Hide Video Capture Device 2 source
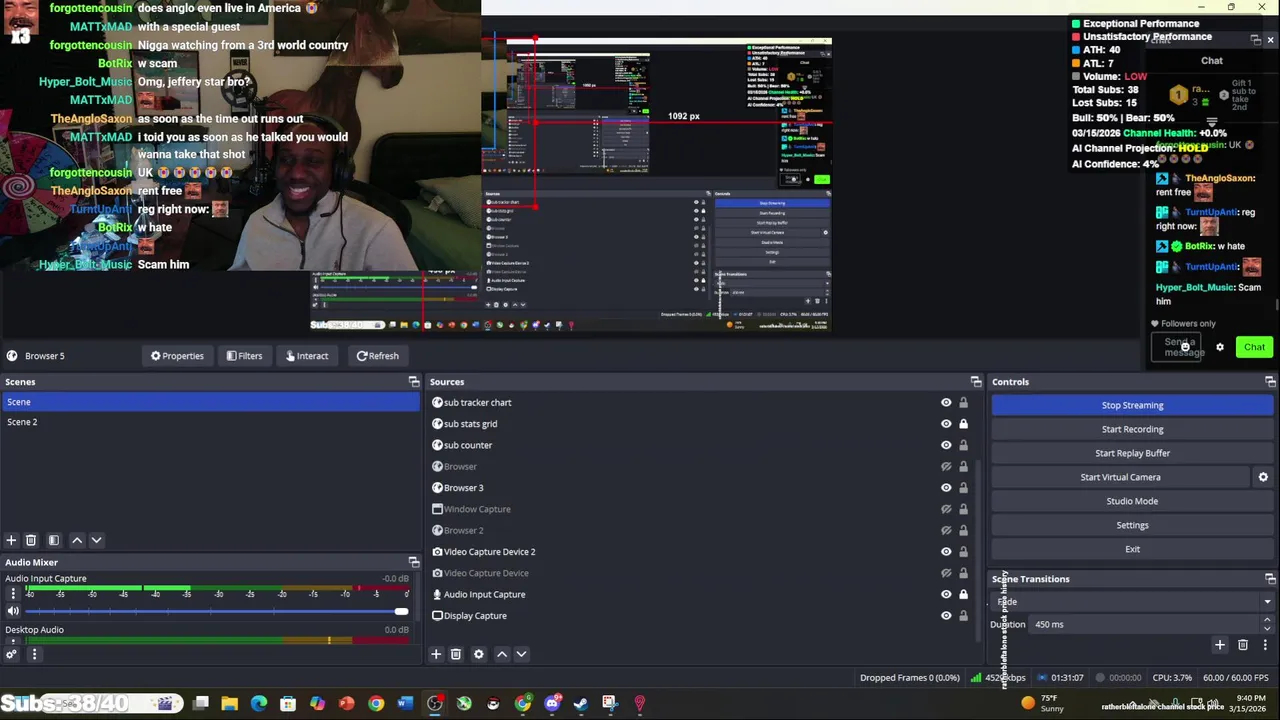1280x720 pixels. click(x=946, y=552)
